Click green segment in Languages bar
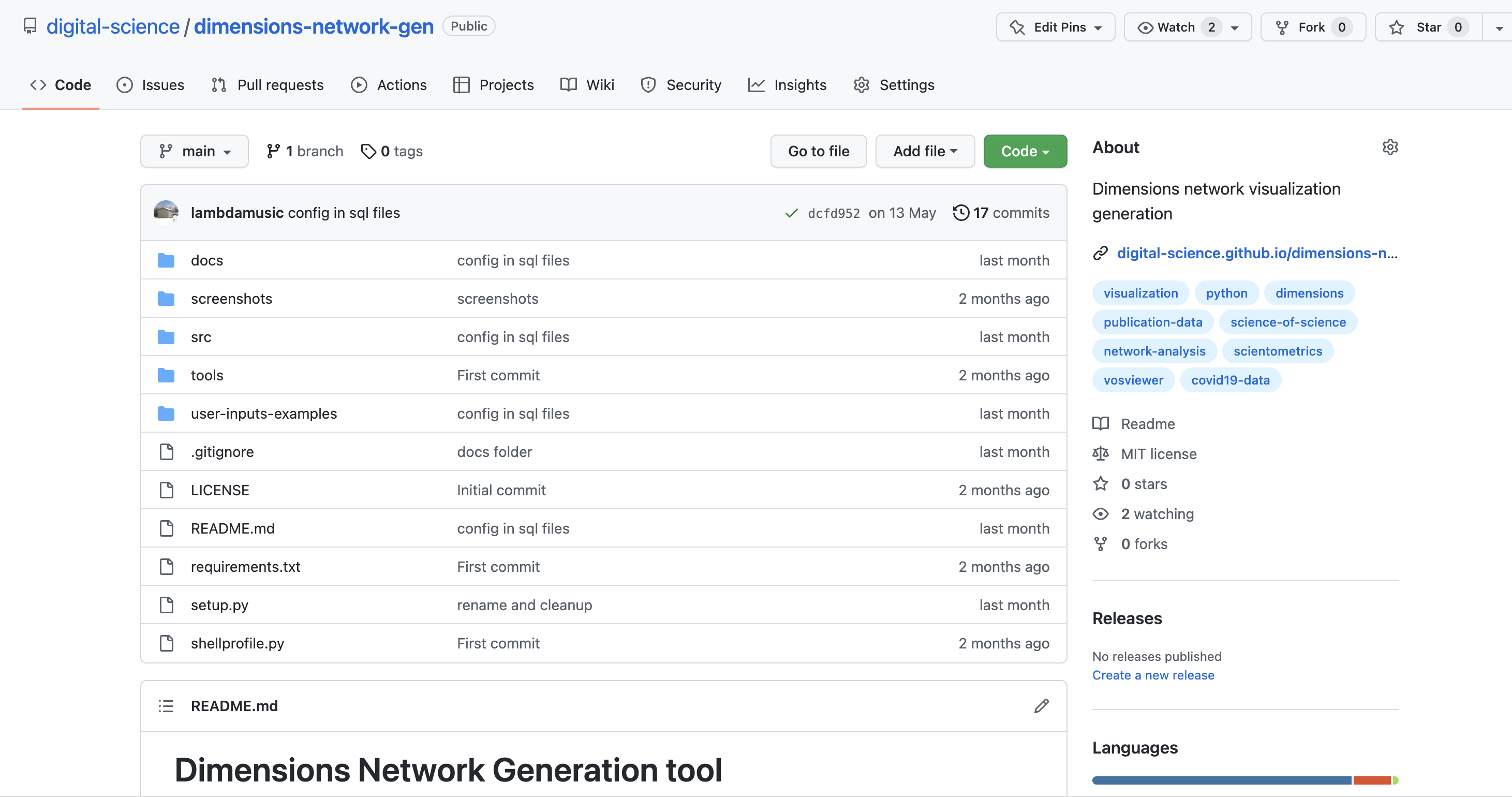Screen dimensions: 1512x797 coord(1395,780)
